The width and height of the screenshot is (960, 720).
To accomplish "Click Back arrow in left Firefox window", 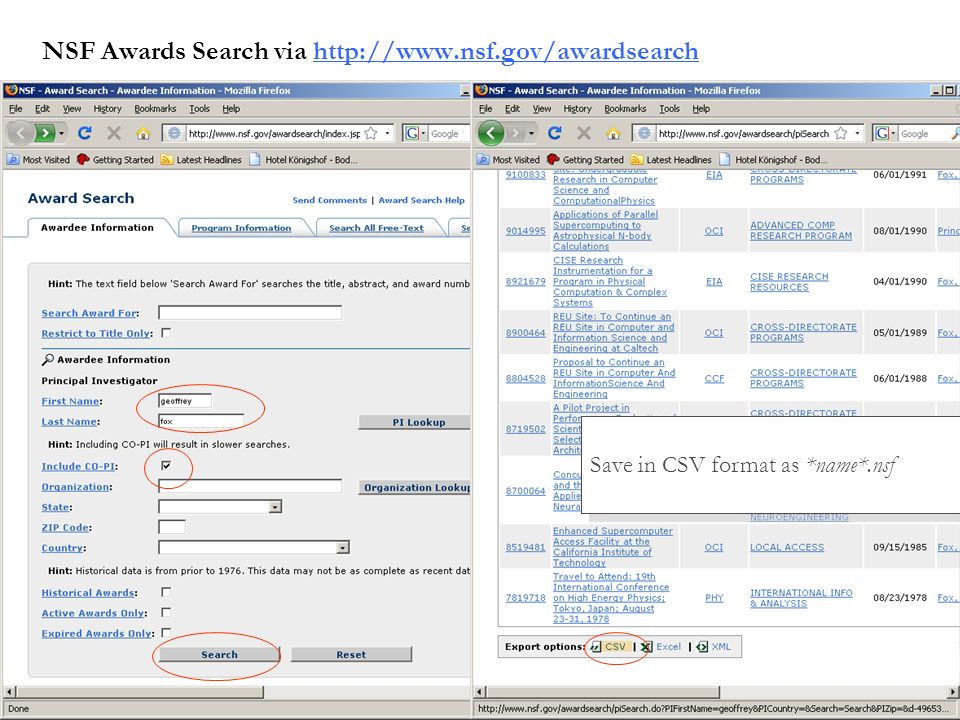I will point(20,133).
